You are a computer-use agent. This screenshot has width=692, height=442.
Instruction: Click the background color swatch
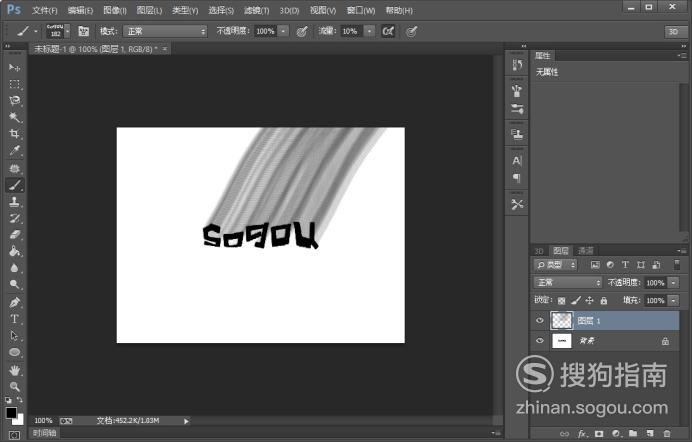[x=20, y=420]
